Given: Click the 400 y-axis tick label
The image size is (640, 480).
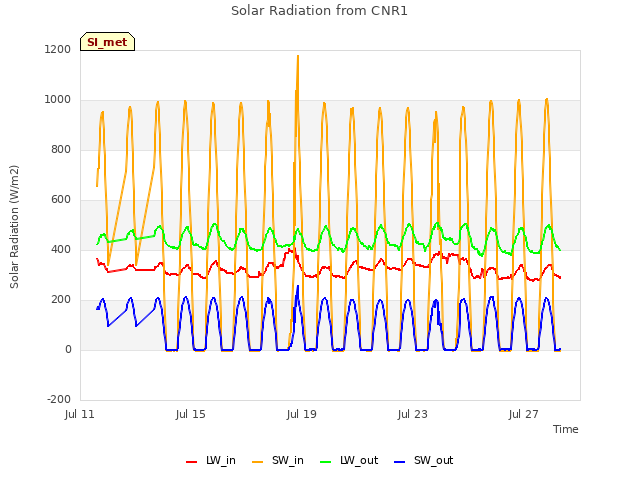Looking at the screenshot, I should tap(61, 249).
